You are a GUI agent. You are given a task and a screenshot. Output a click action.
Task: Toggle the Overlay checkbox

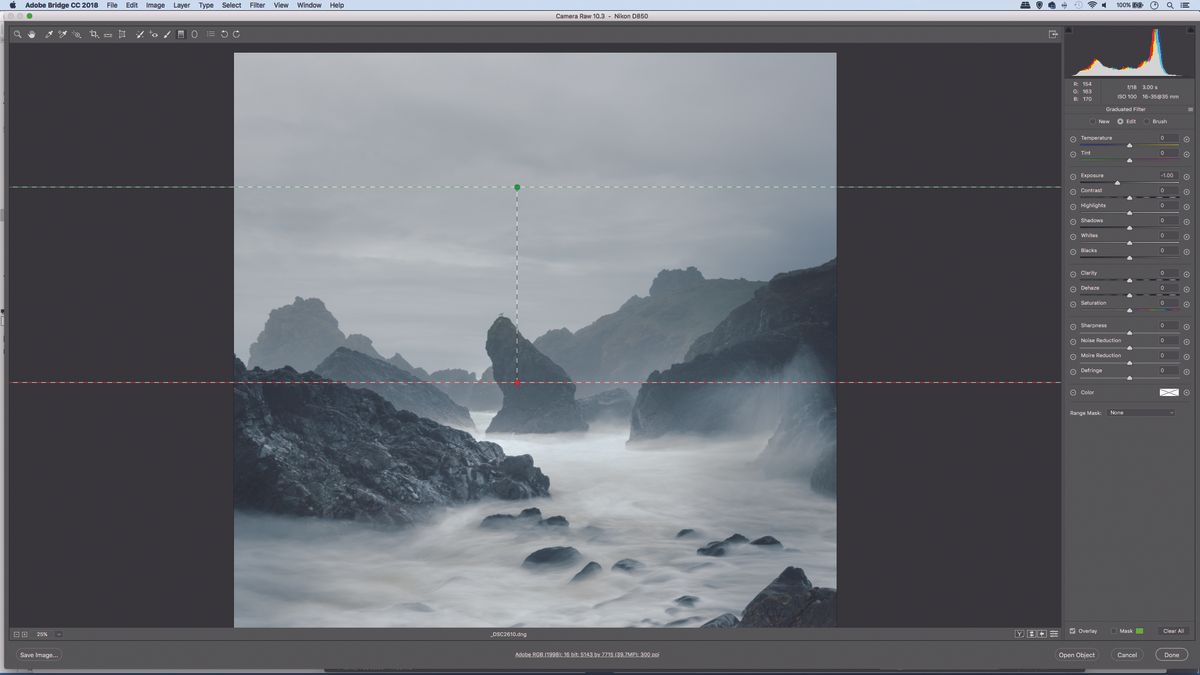(x=1073, y=631)
